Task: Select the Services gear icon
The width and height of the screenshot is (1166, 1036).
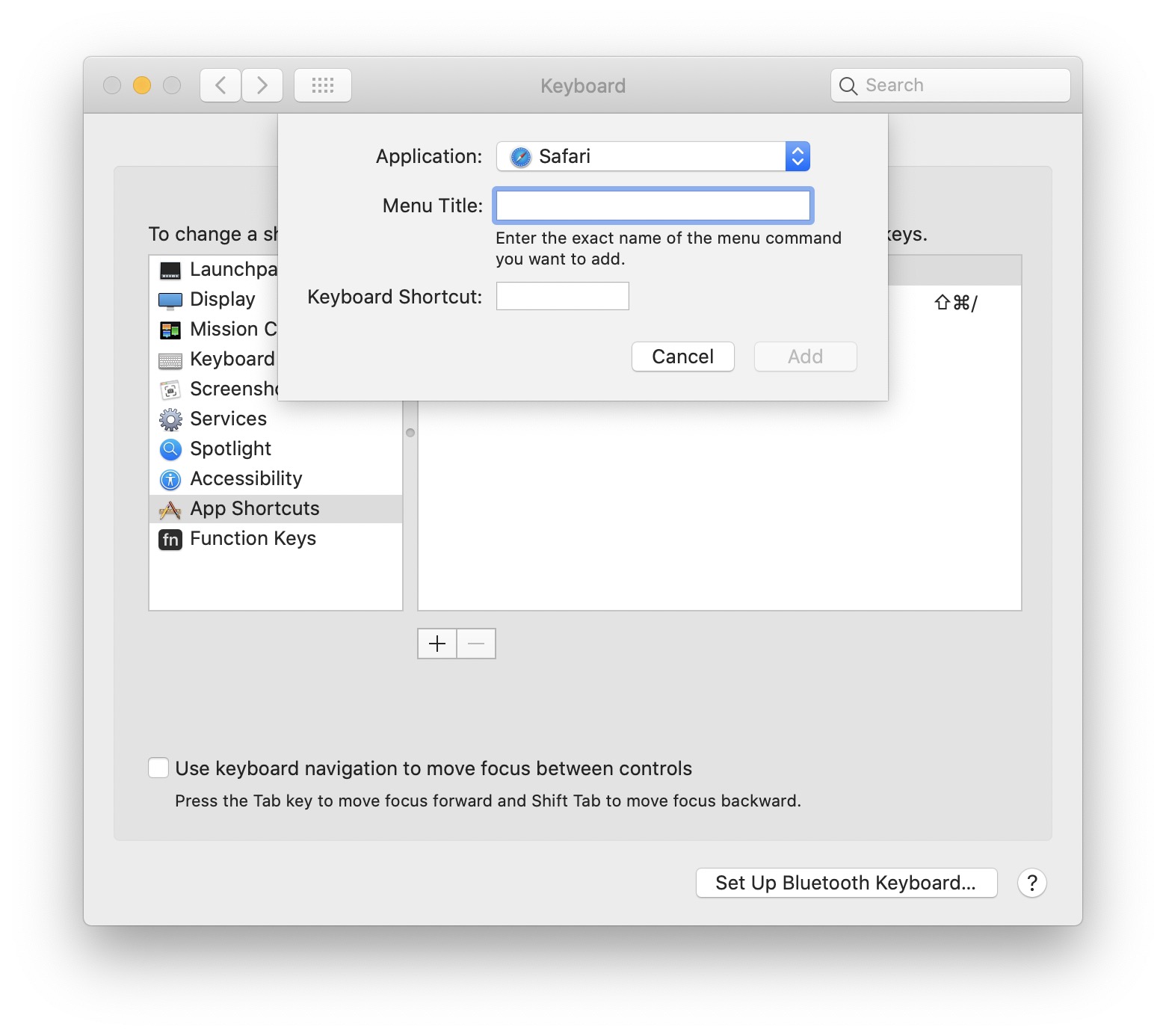Action: [170, 419]
